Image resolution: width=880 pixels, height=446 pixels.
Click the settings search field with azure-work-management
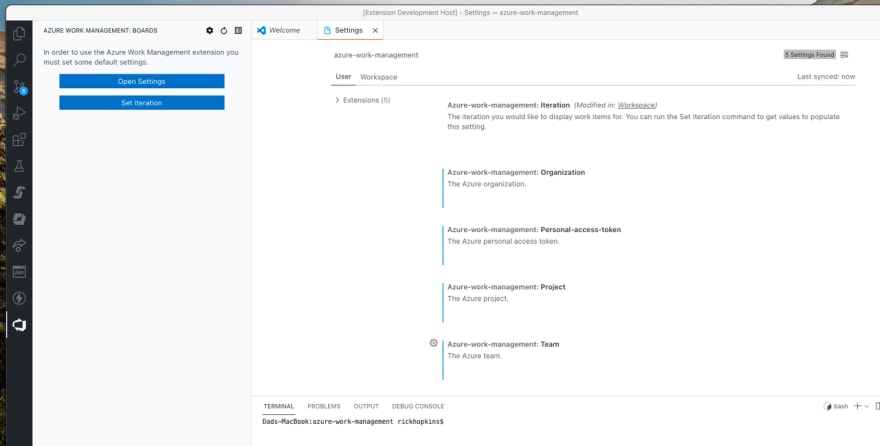pos(556,55)
